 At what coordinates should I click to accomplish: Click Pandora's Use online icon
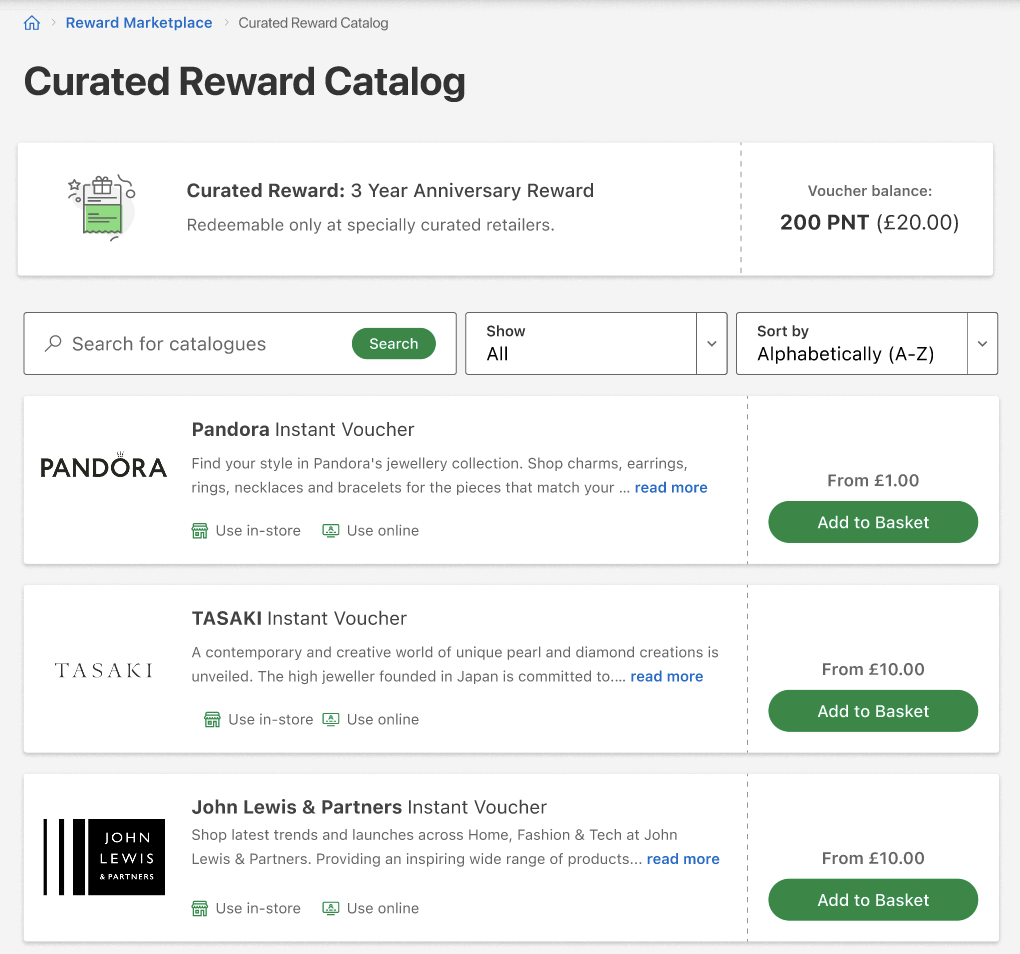point(330,529)
